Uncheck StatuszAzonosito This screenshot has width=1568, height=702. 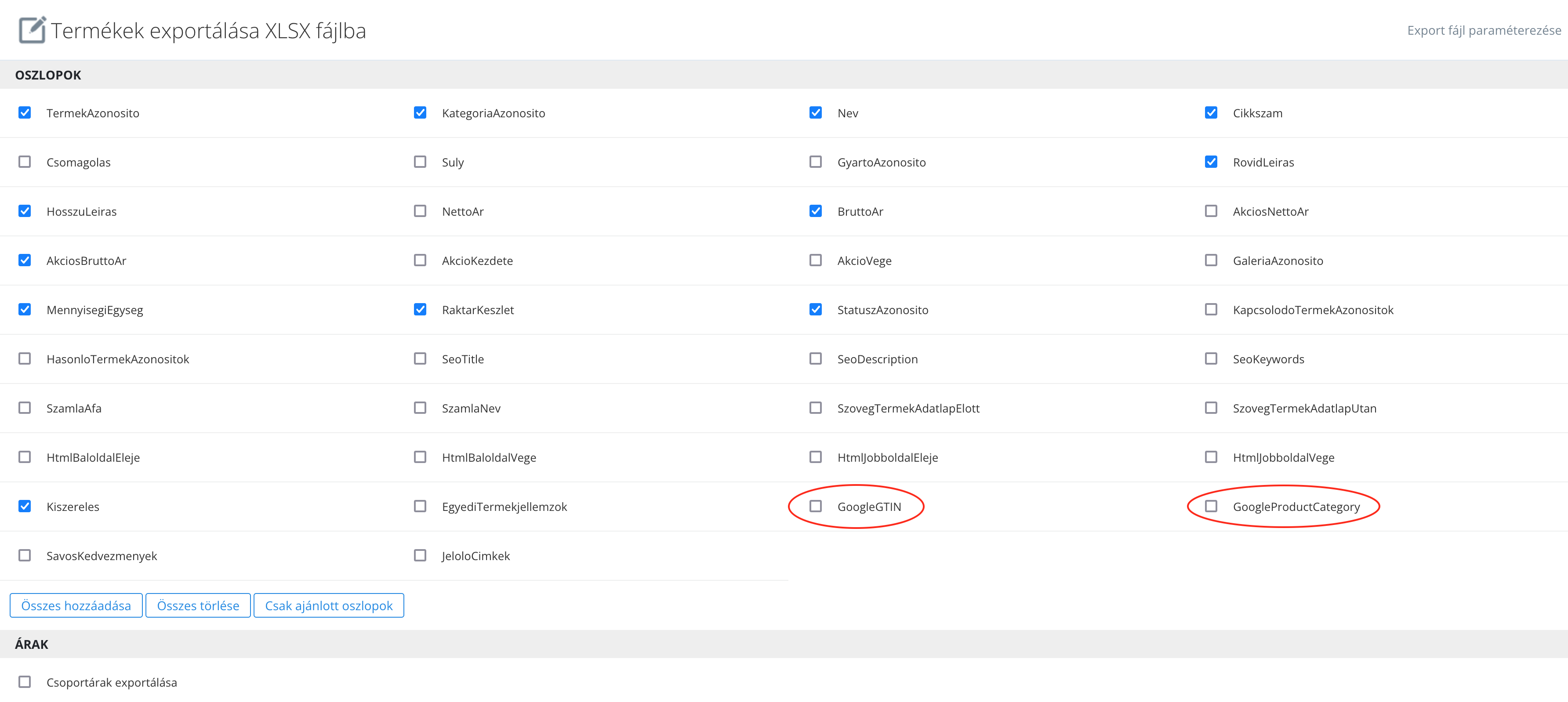[x=816, y=310]
